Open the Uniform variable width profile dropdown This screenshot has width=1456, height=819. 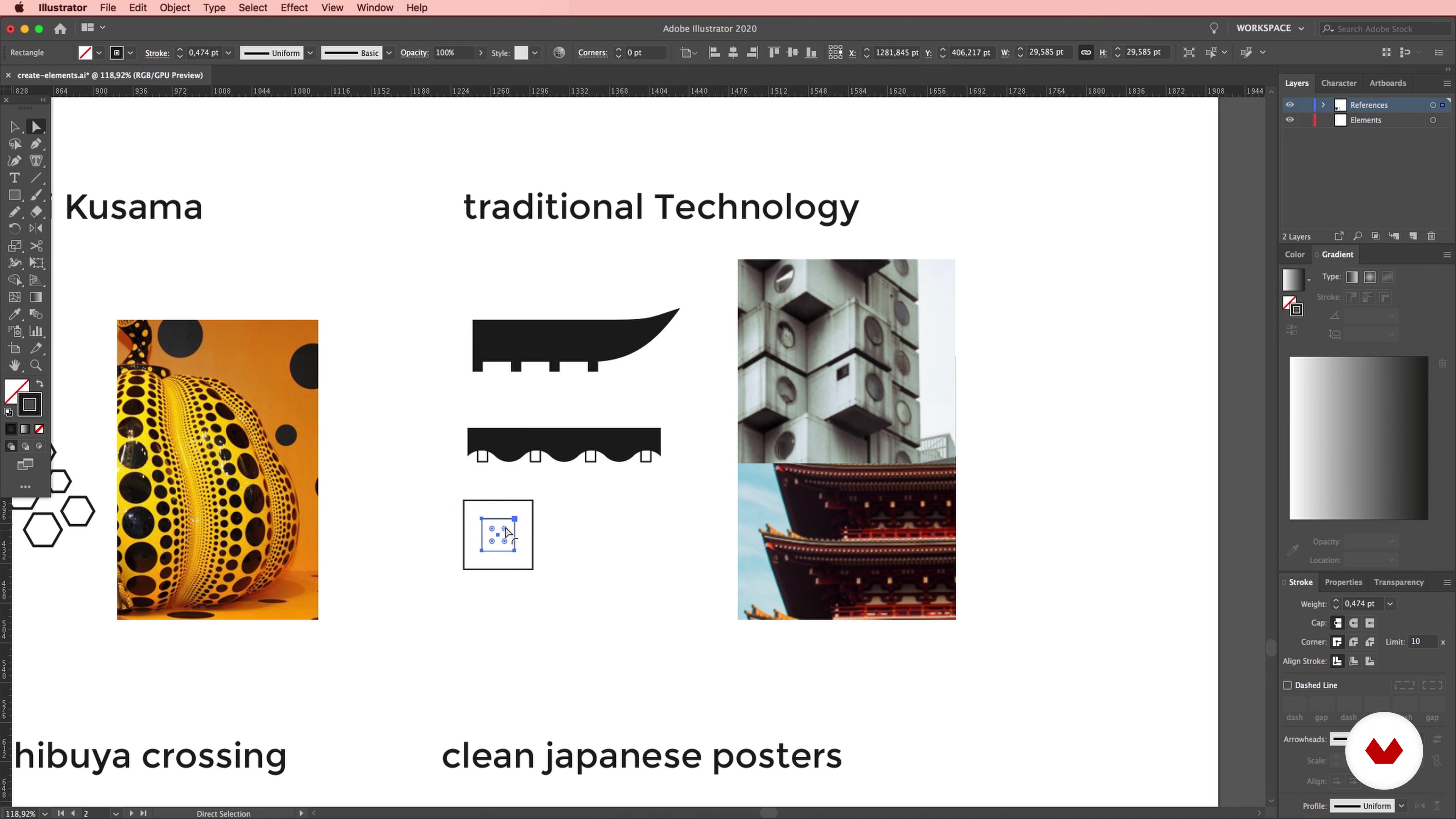[x=310, y=53]
